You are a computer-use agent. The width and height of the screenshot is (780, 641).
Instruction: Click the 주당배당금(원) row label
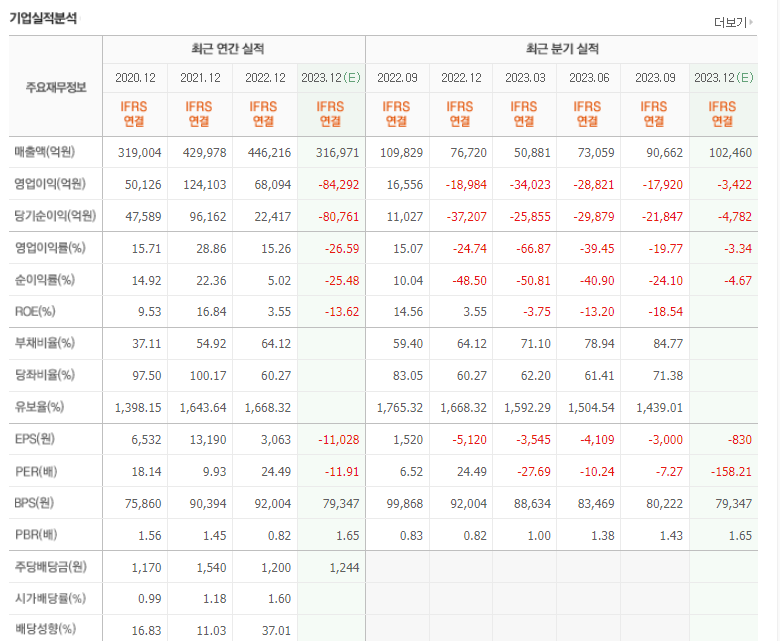coord(50,567)
